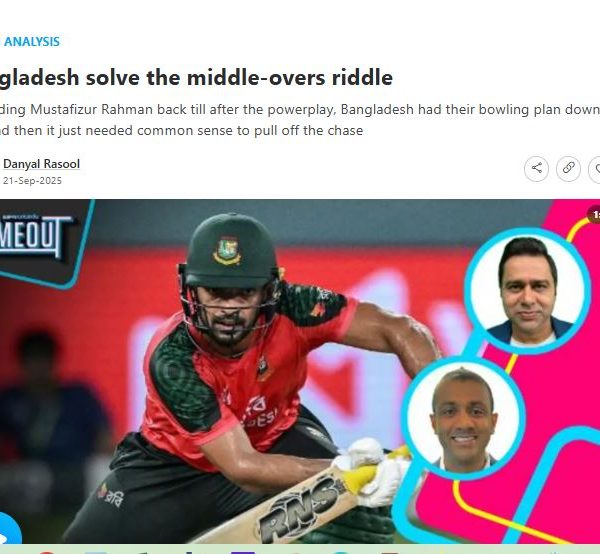Open author Danyal Rasool's profile
This screenshot has height=554, width=600.
click(41, 164)
